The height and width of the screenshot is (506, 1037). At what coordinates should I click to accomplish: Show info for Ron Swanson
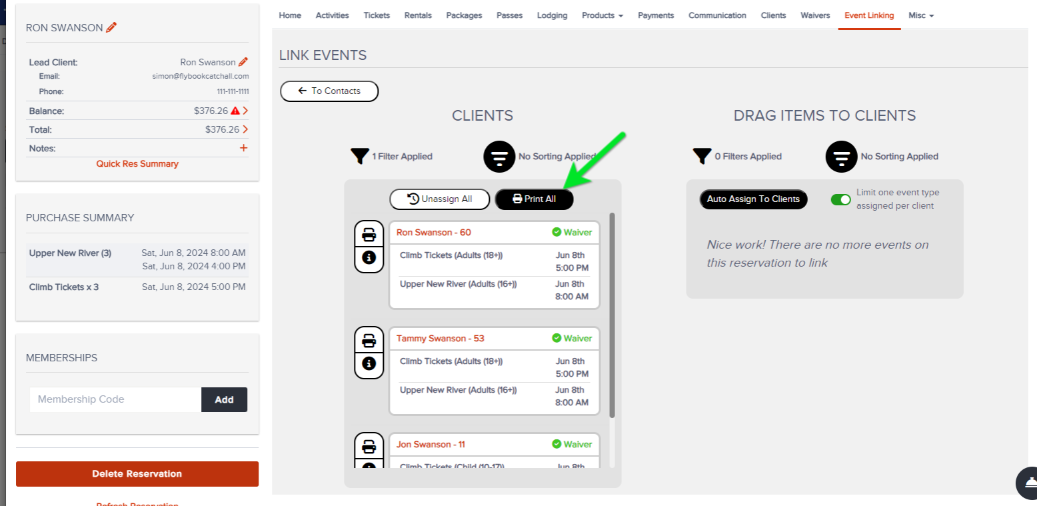click(x=369, y=258)
